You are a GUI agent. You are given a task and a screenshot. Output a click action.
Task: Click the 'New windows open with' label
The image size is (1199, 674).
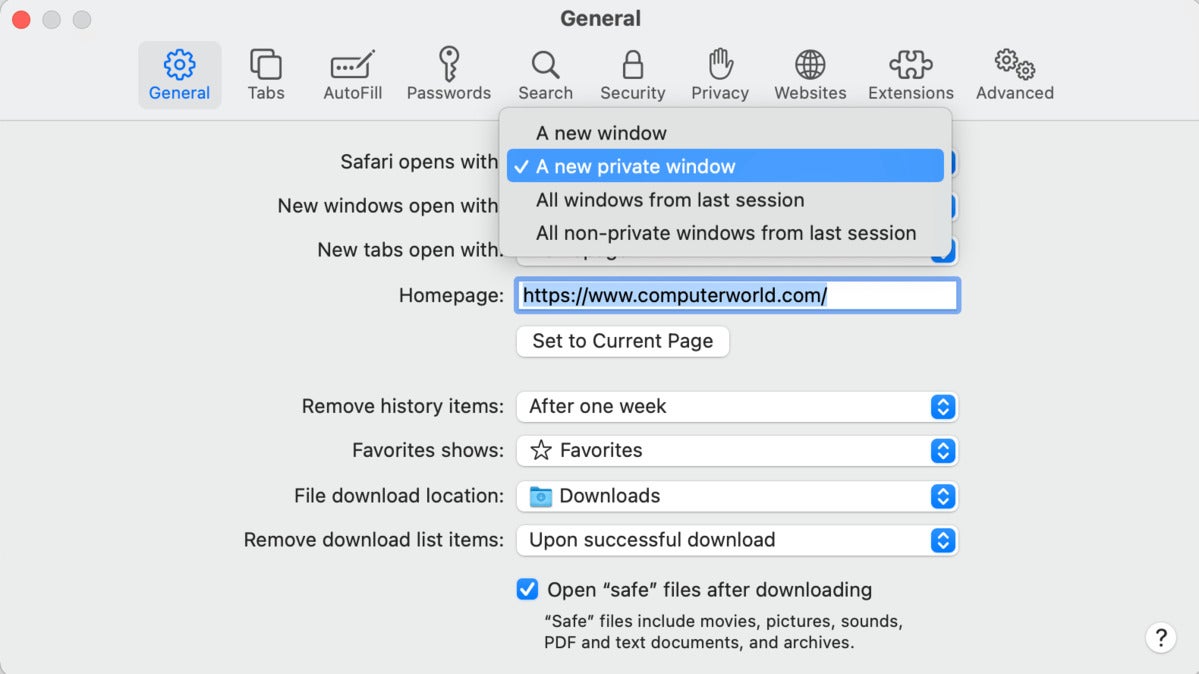point(388,206)
